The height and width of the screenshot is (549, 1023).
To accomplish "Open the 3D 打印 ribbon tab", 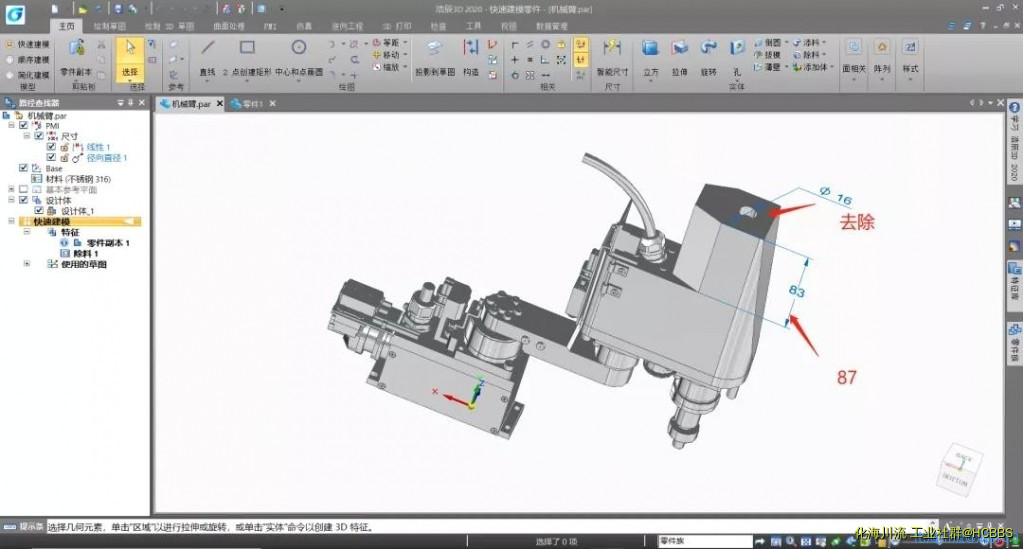I will [397, 26].
